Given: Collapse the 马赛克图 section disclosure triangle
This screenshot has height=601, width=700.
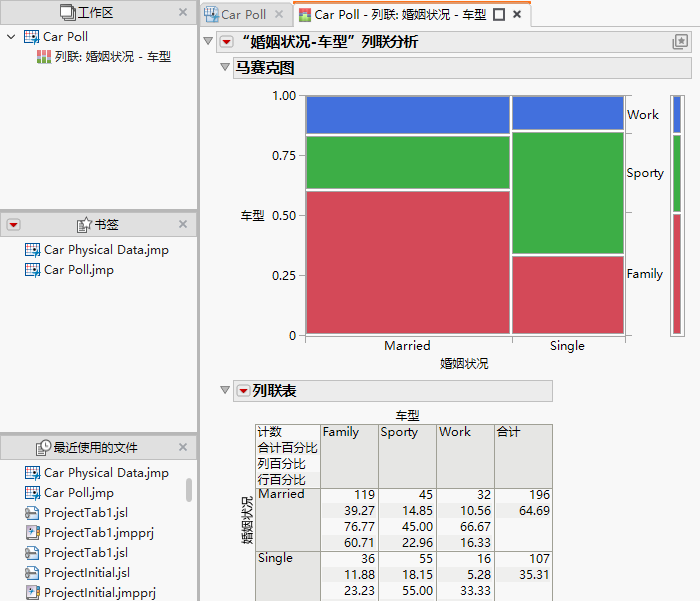Looking at the screenshot, I should [x=225, y=67].
